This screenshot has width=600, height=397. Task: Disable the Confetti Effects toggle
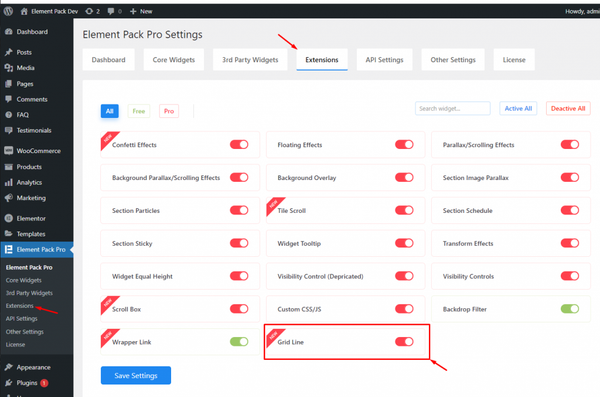click(239, 144)
